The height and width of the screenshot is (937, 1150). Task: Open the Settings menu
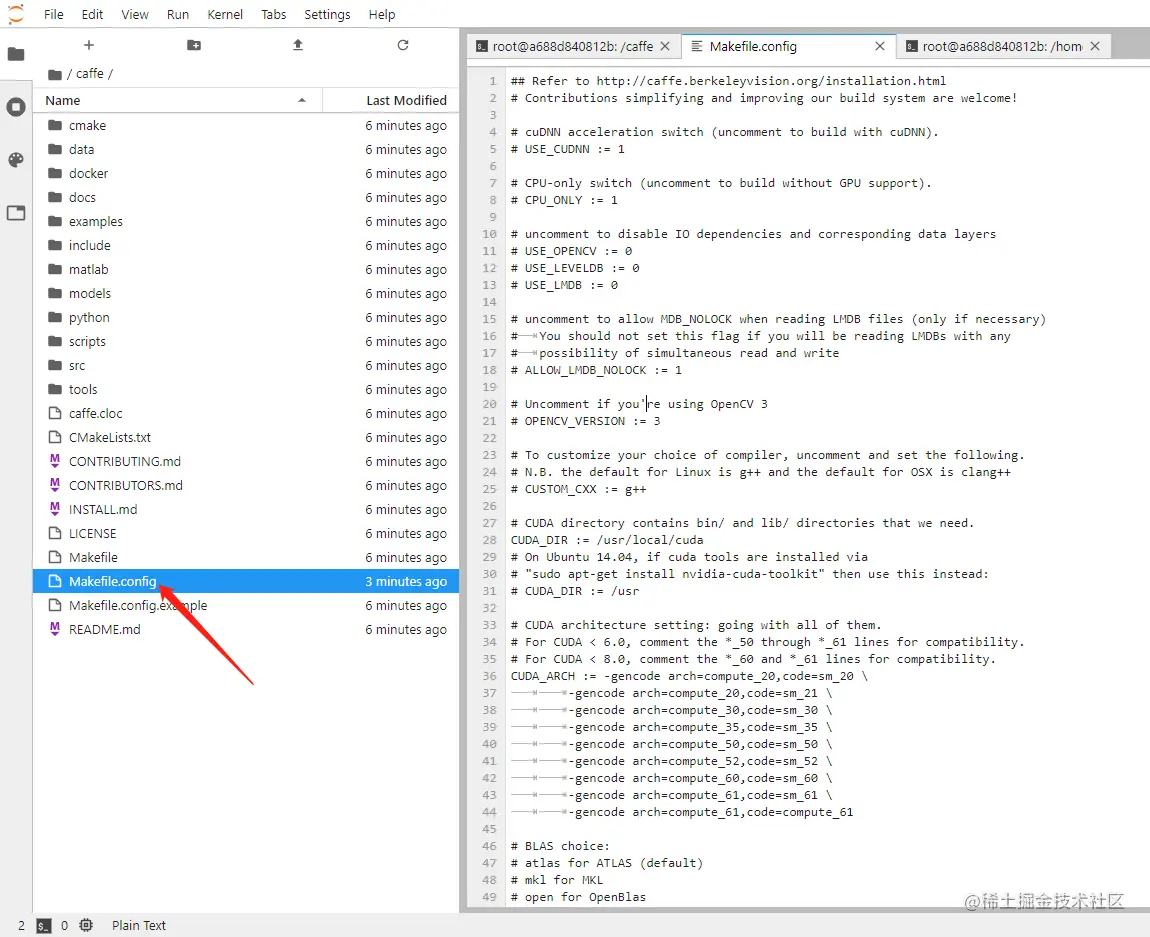pyautogui.click(x=327, y=15)
